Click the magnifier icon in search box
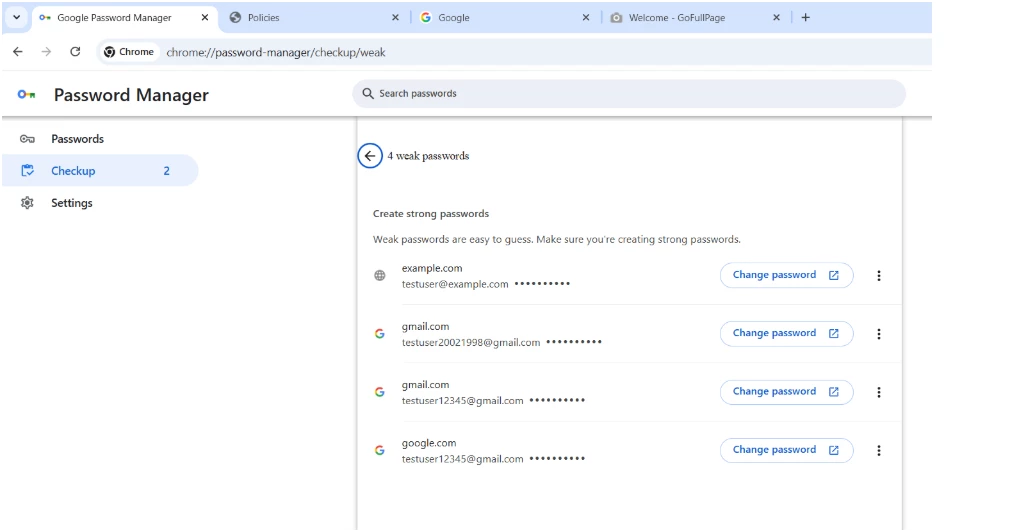This screenshot has height=532, width=1032. click(368, 93)
